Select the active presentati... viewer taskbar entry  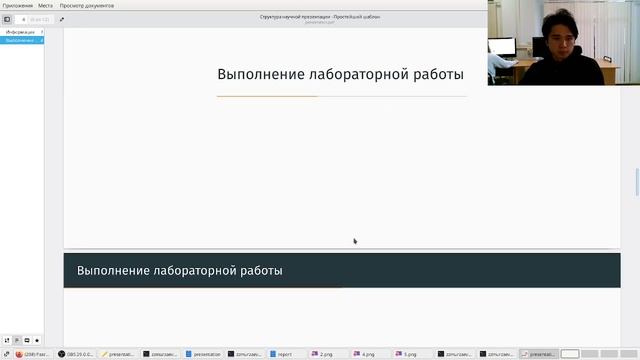[539, 354]
